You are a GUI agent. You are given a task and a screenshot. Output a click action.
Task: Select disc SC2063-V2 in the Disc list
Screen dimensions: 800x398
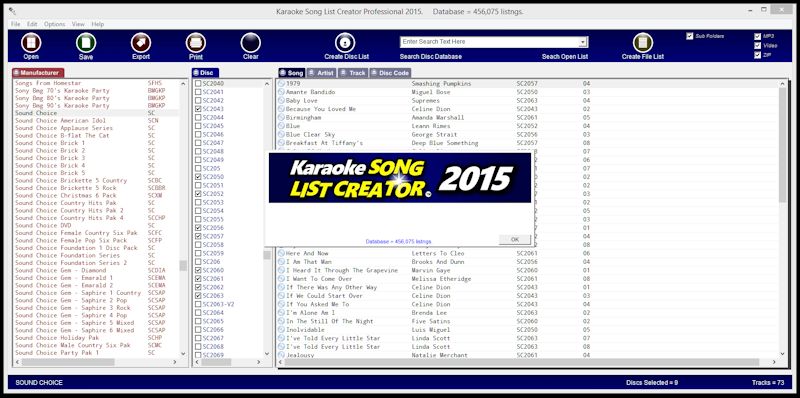point(218,304)
